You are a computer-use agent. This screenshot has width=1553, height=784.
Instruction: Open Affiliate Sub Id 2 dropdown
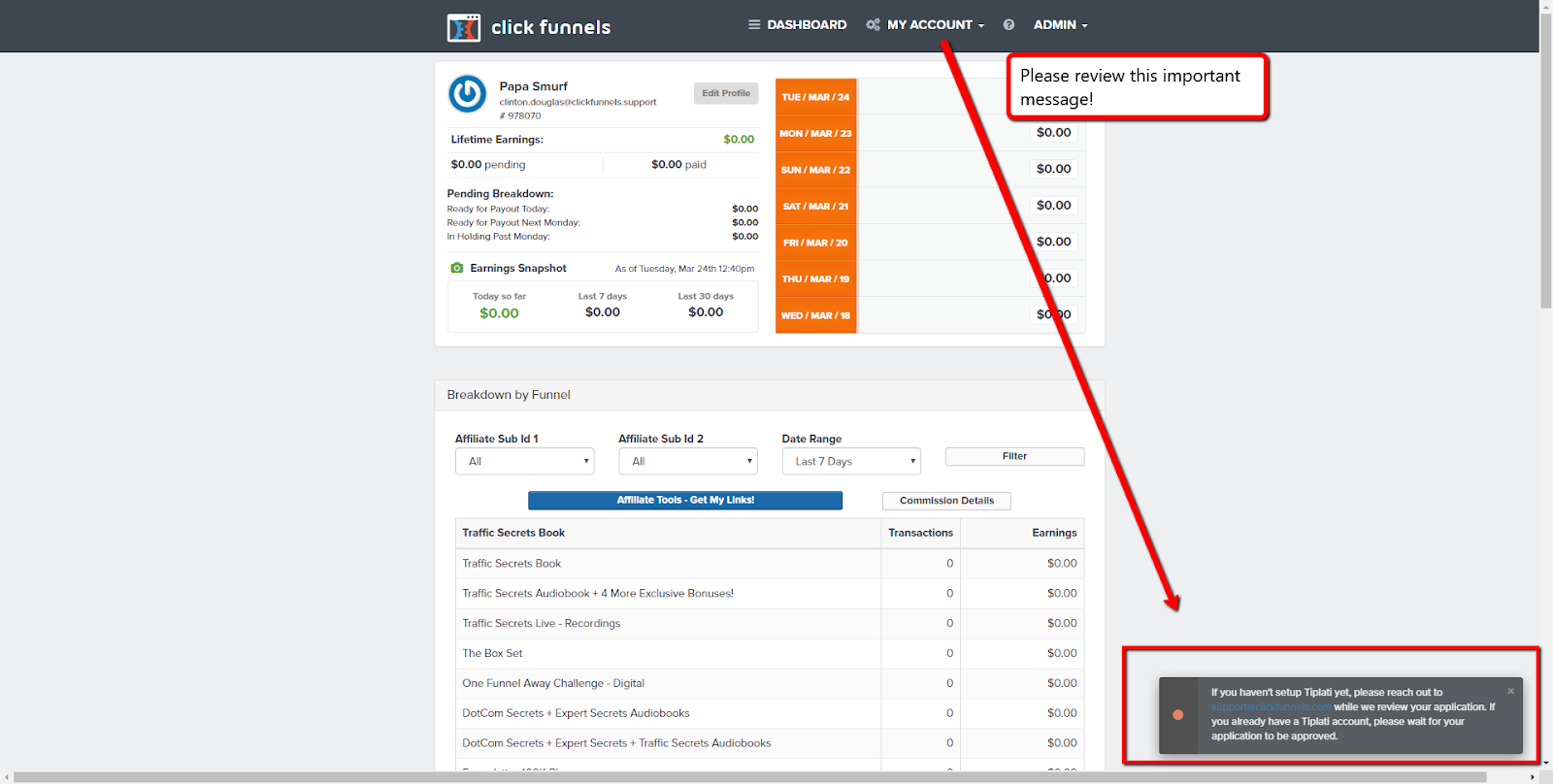[x=688, y=461]
